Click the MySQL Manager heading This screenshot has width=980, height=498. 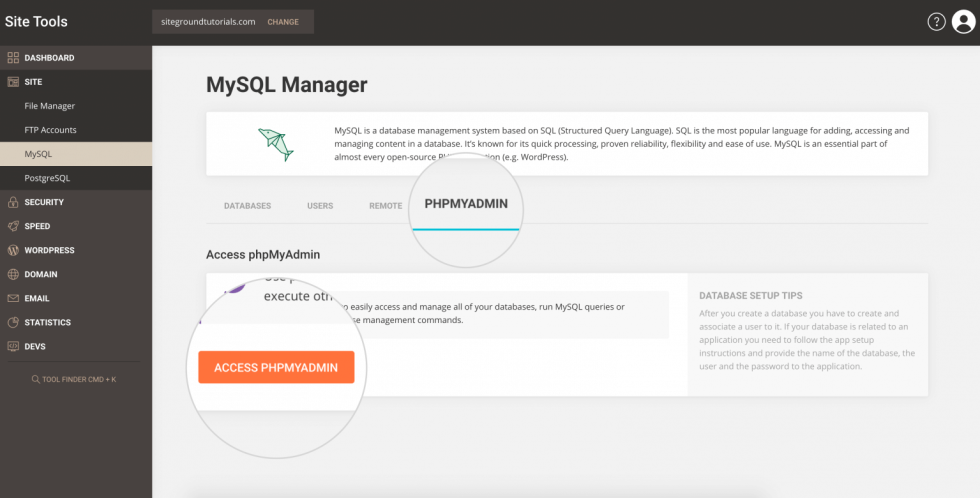tap(287, 84)
